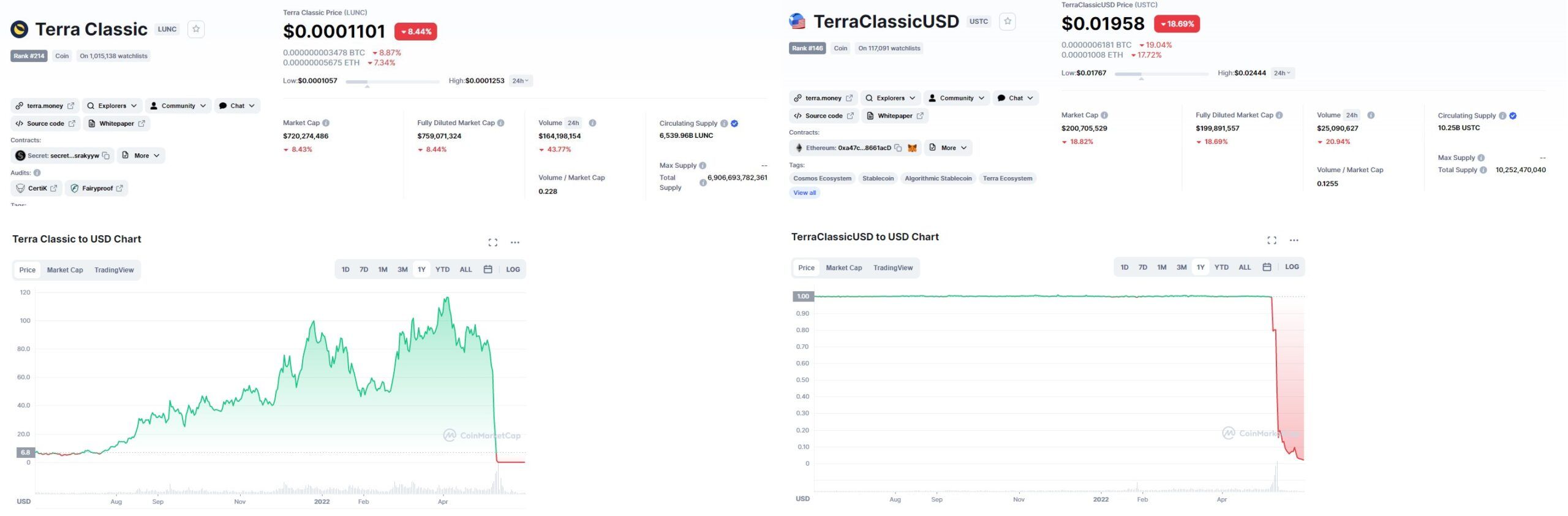Open the 24h low/high period dropdown for USTC
1568x516 pixels.
1283,73
